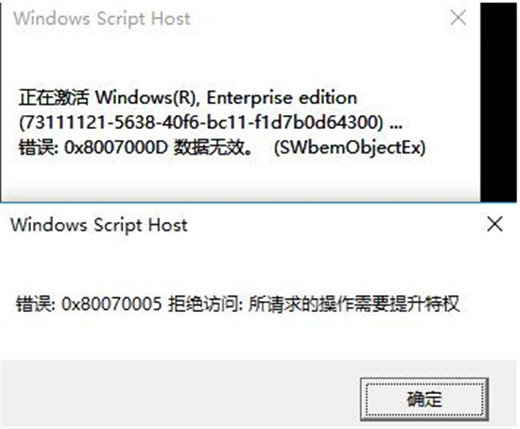Close the Windows activation error dialog
This screenshot has height=429, width=520.
tap(458, 17)
